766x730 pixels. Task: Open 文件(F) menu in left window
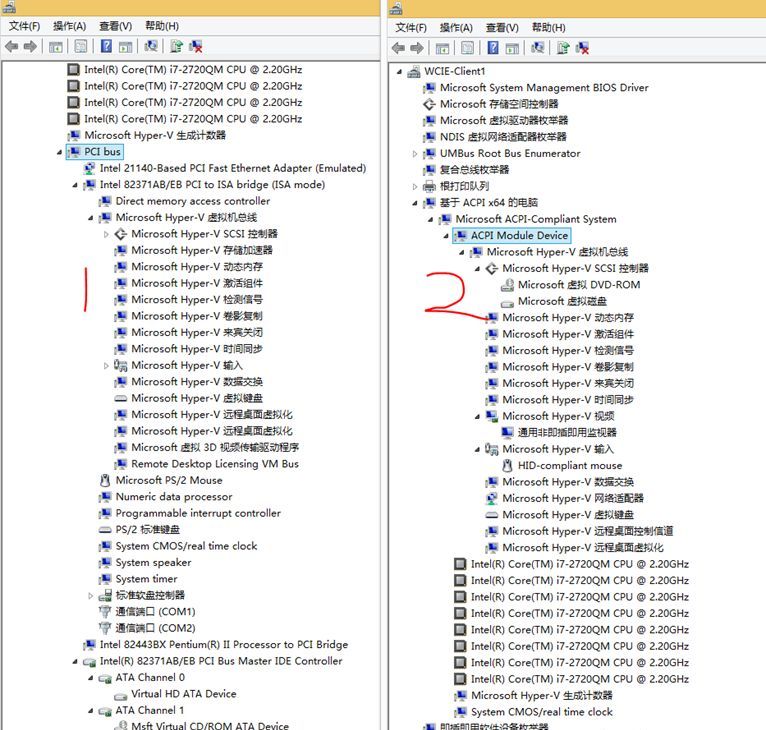coord(24,26)
